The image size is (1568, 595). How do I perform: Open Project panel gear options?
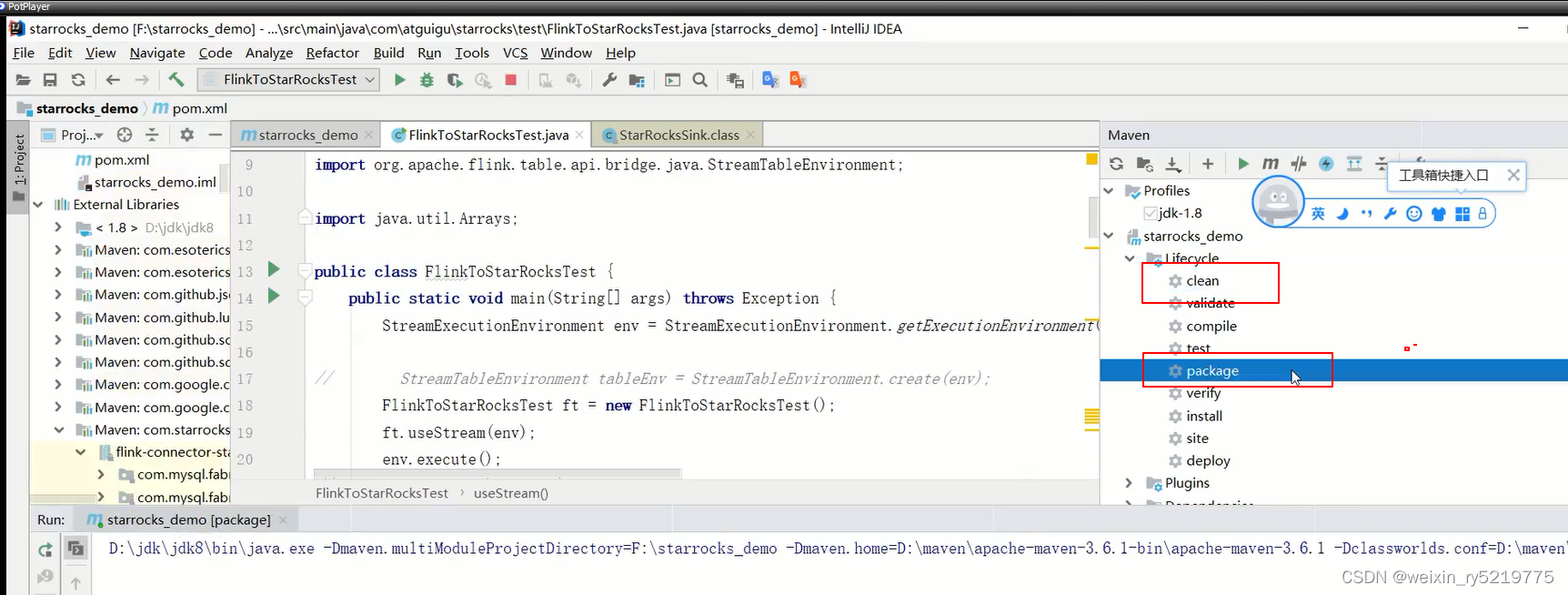(x=186, y=135)
